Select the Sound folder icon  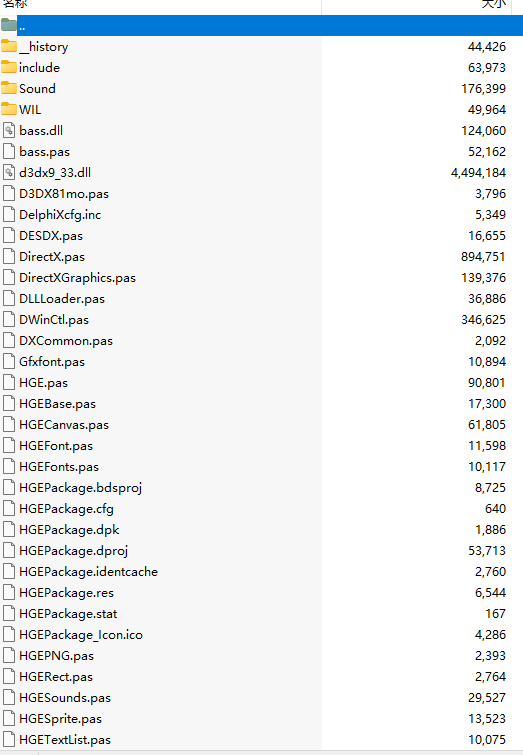pos(9,89)
